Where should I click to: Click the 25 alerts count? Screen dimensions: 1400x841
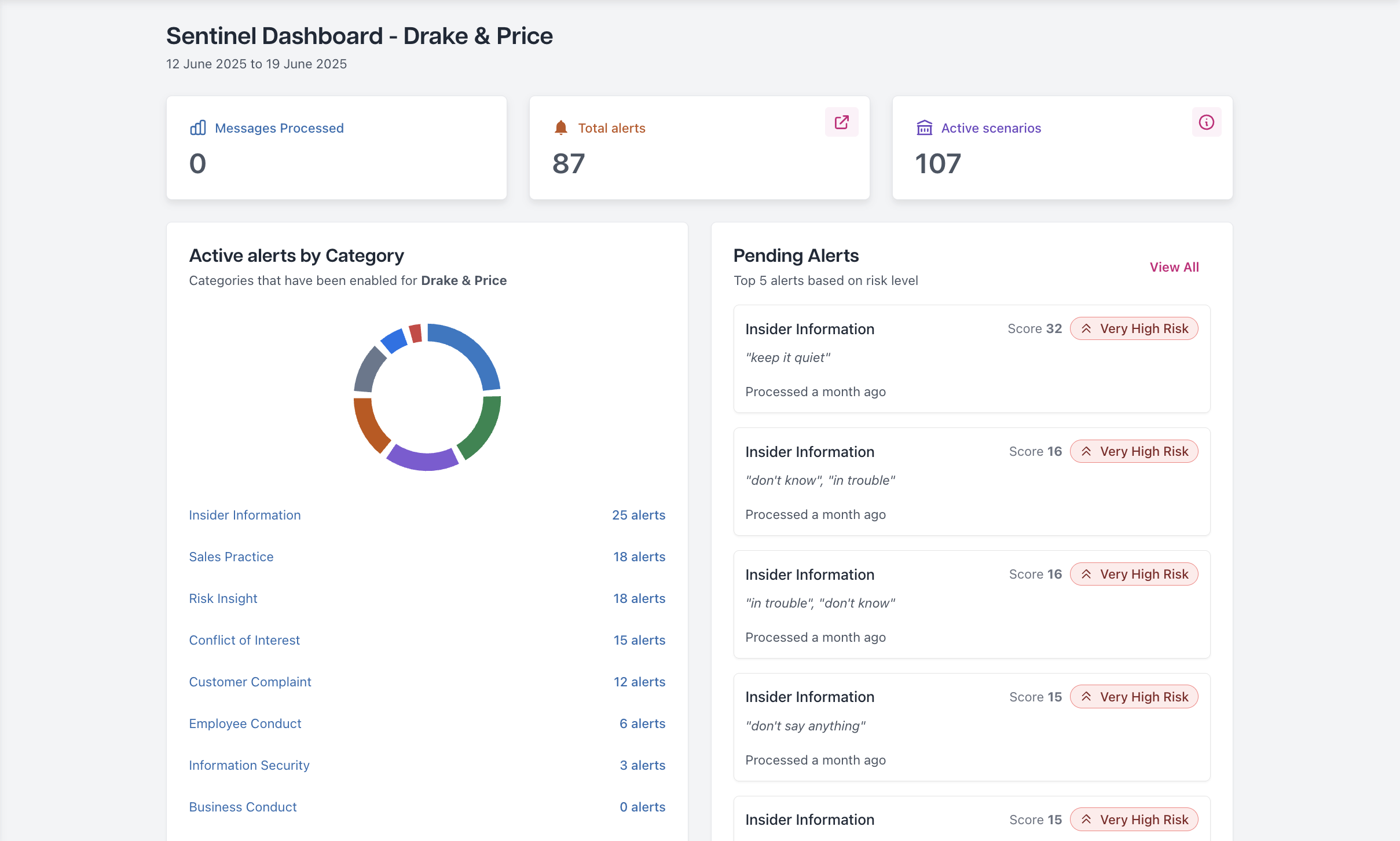pyautogui.click(x=639, y=515)
